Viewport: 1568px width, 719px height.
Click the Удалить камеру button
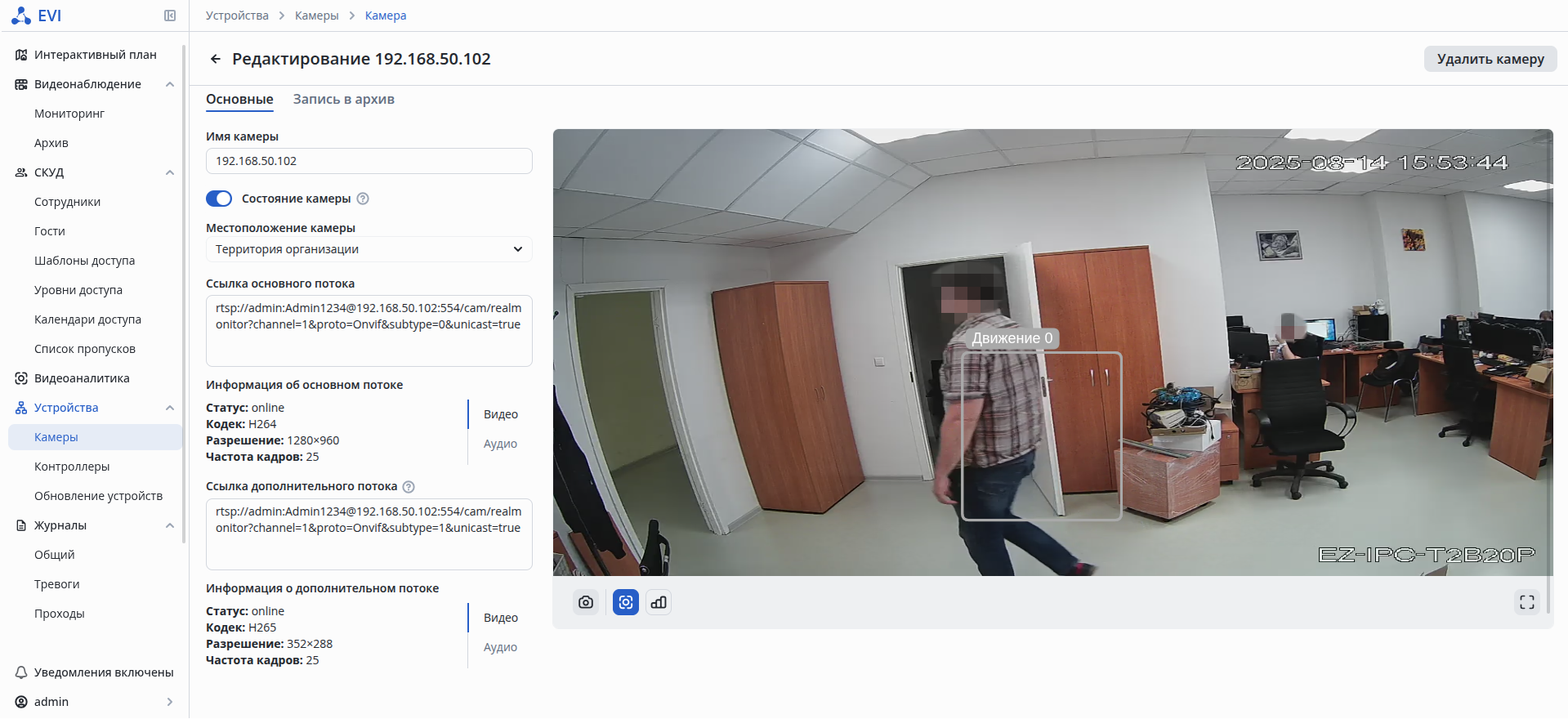coord(1490,59)
